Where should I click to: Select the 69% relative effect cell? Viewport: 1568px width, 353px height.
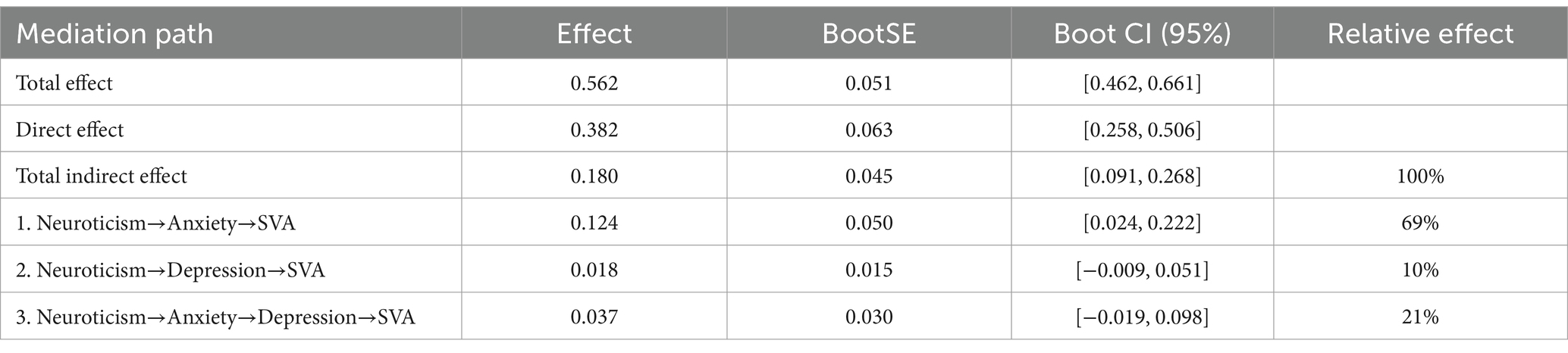point(1420,223)
